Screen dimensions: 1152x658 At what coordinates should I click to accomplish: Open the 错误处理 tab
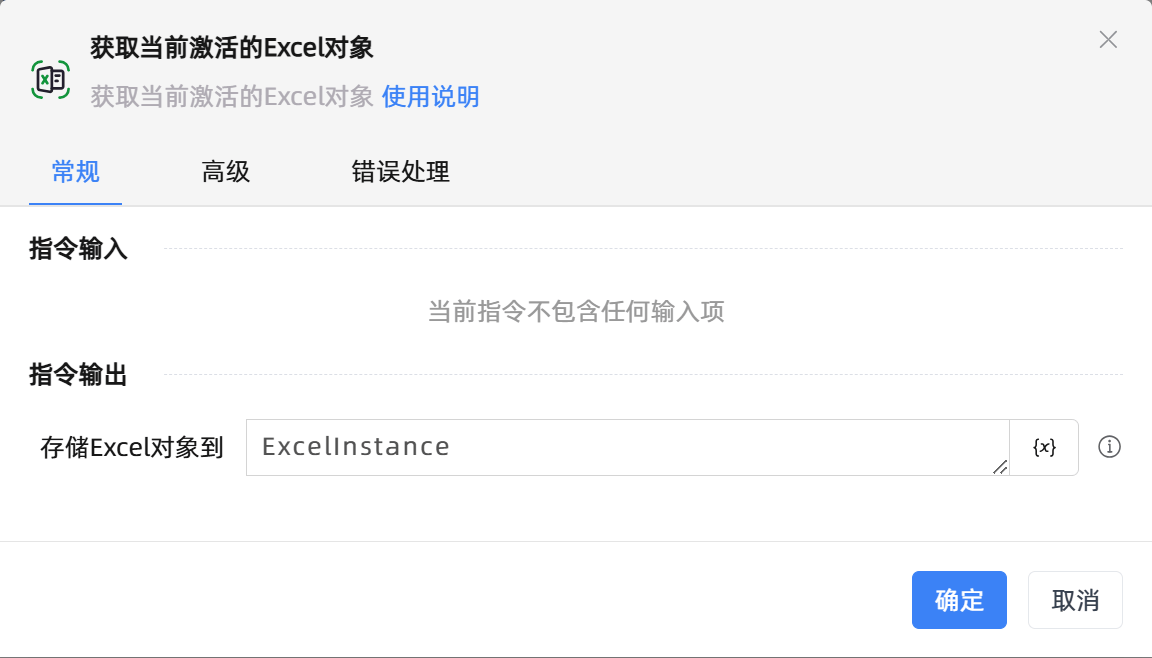399,172
